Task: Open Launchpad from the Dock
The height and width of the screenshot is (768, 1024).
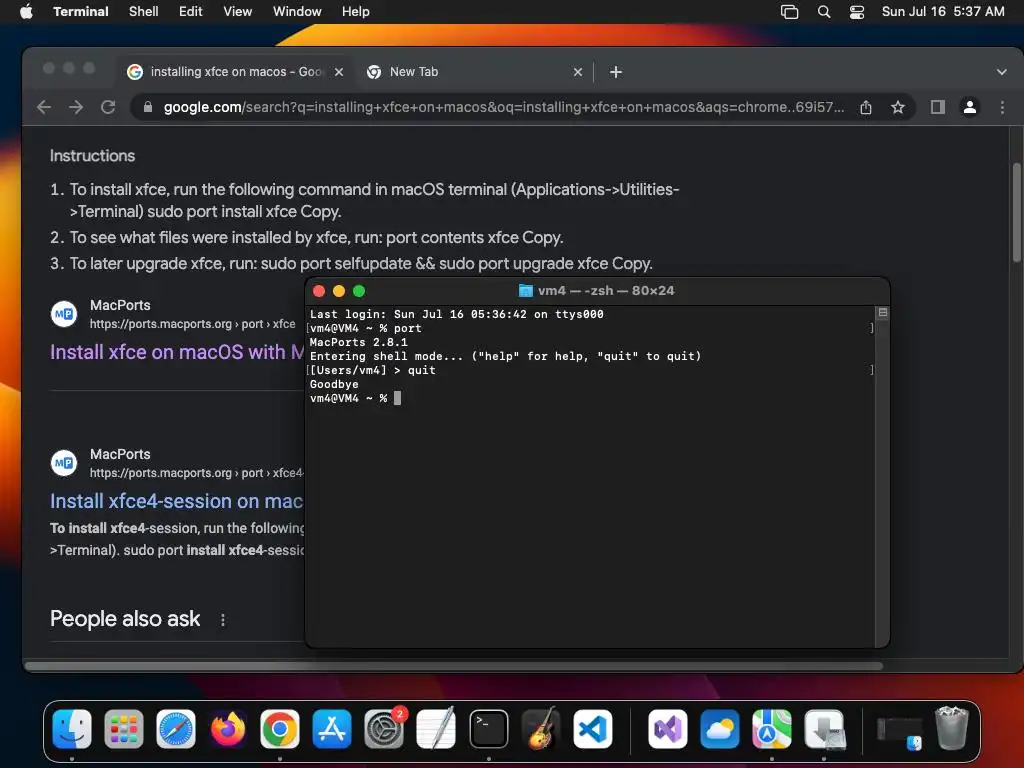Action: pyautogui.click(x=124, y=729)
